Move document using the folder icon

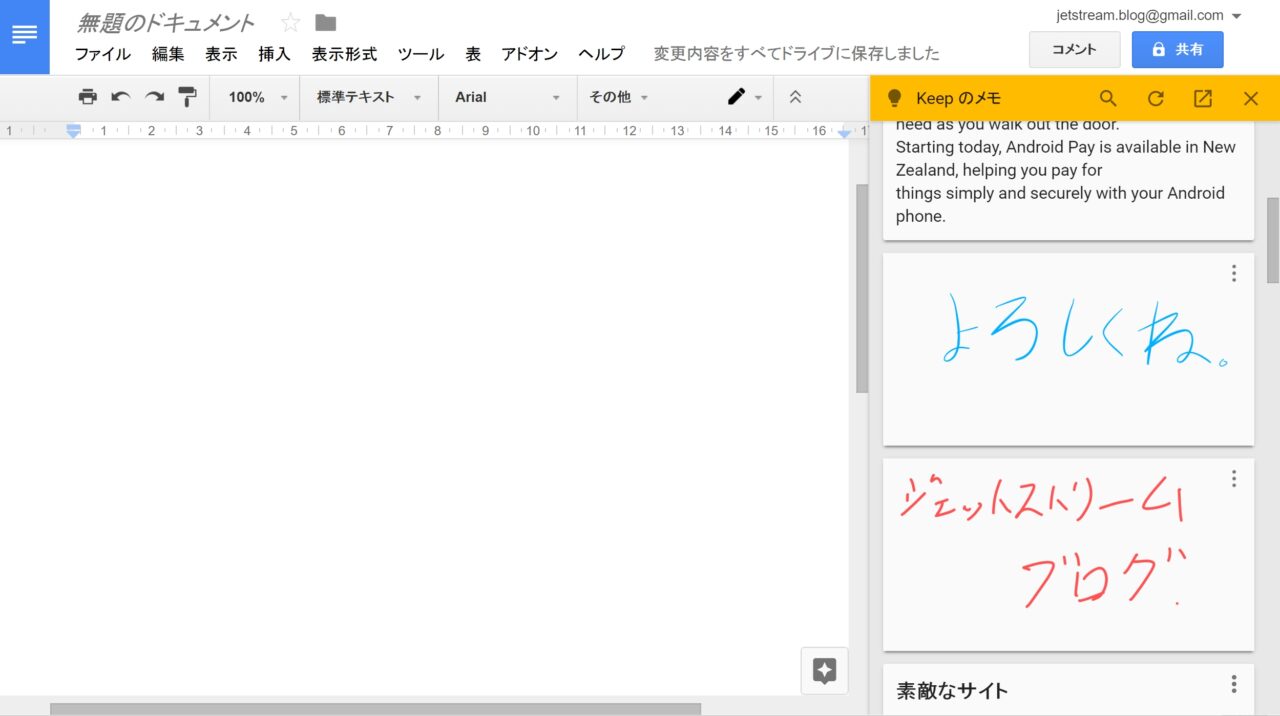click(325, 23)
